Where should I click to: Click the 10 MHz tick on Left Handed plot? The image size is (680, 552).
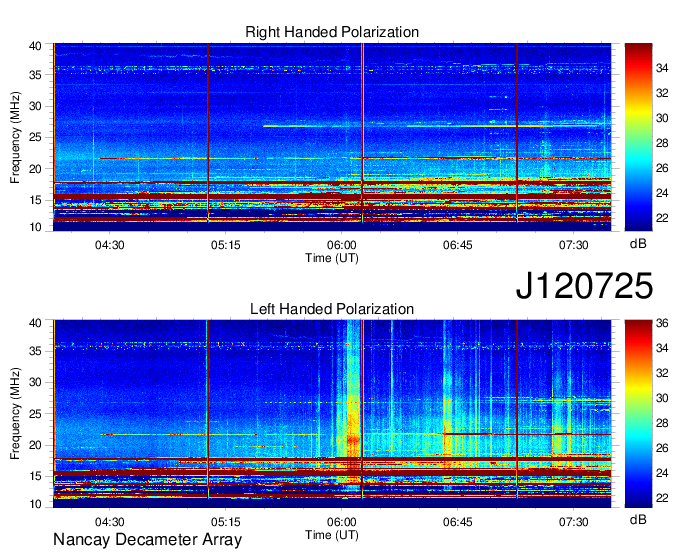[x=35, y=504]
